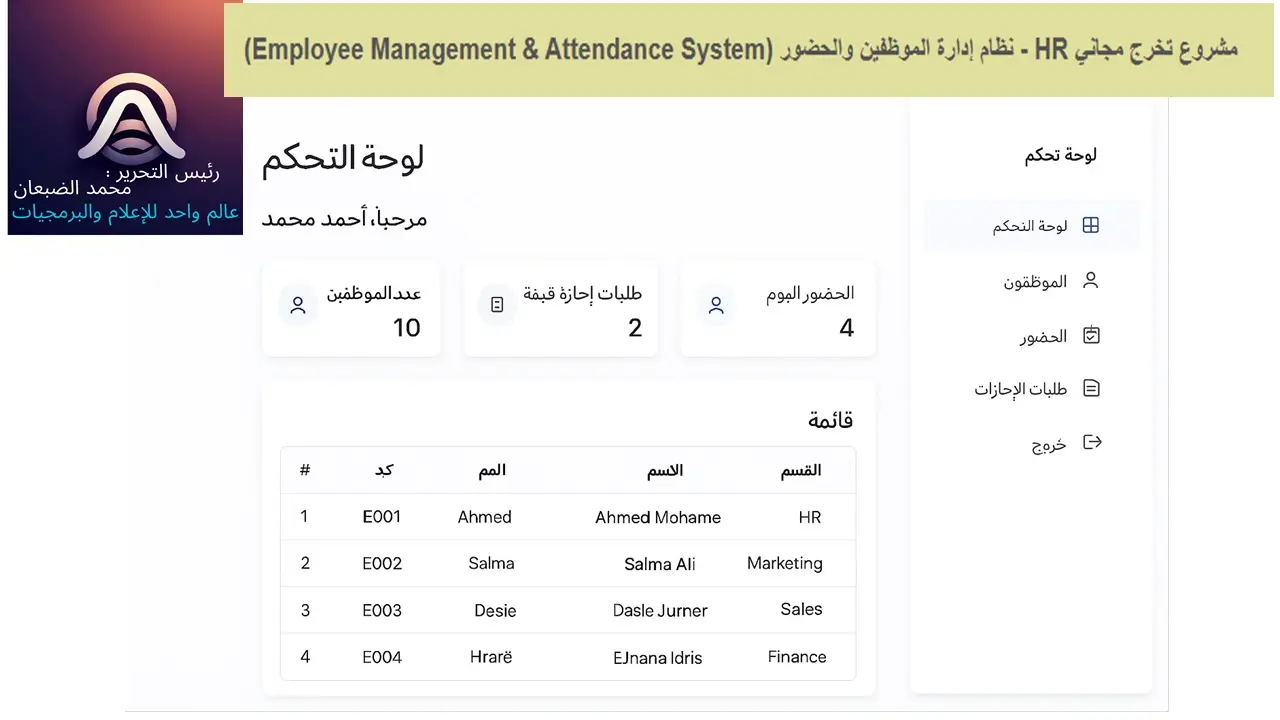This screenshot has width=1280, height=720.
Task: Open attendance via the calendar-check icon beside الحضور
Action: tap(1090, 335)
